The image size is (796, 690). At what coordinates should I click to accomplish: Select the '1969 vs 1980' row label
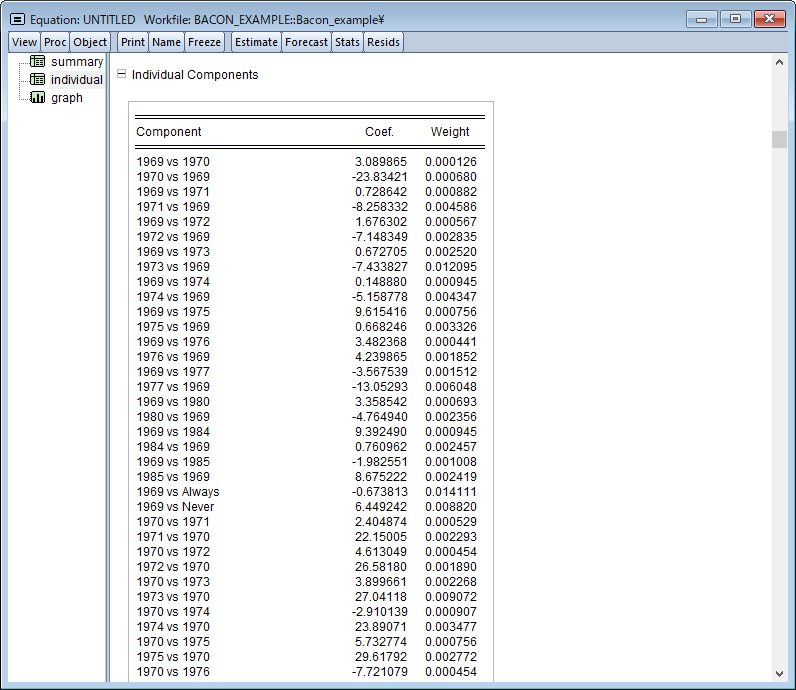pyautogui.click(x=173, y=401)
